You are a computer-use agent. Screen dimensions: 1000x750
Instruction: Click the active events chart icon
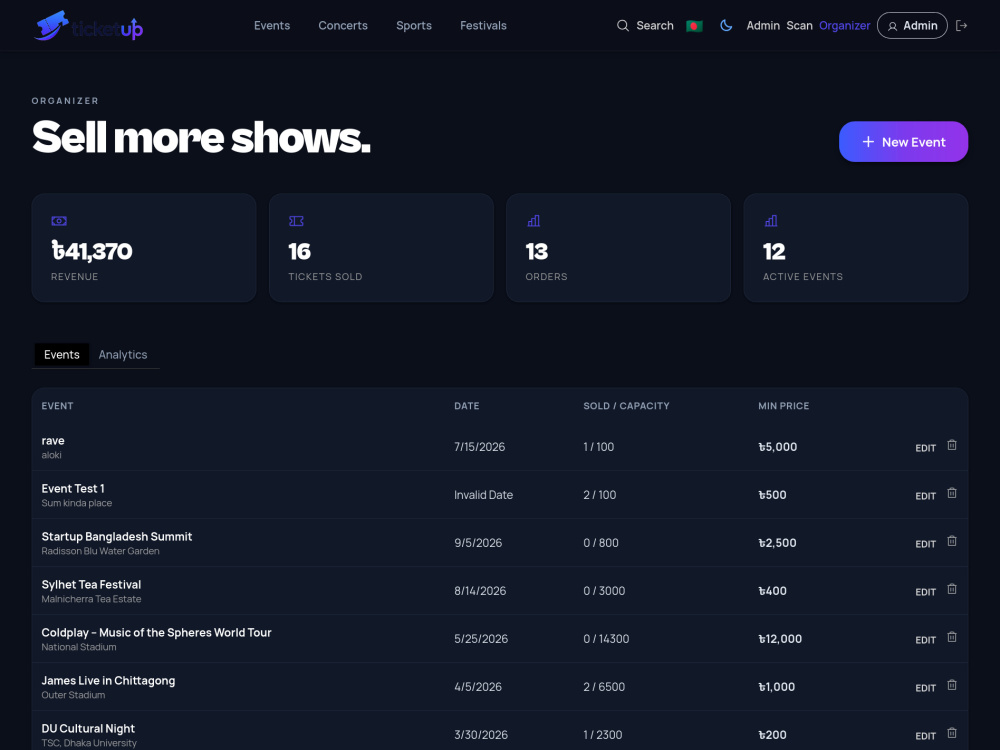pyautogui.click(x=770, y=221)
